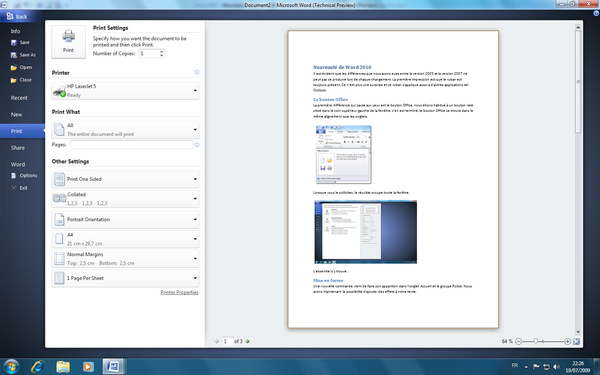600x375 pixels.
Task: Click the preview scrollbar up arrow
Action: (x=578, y=27)
